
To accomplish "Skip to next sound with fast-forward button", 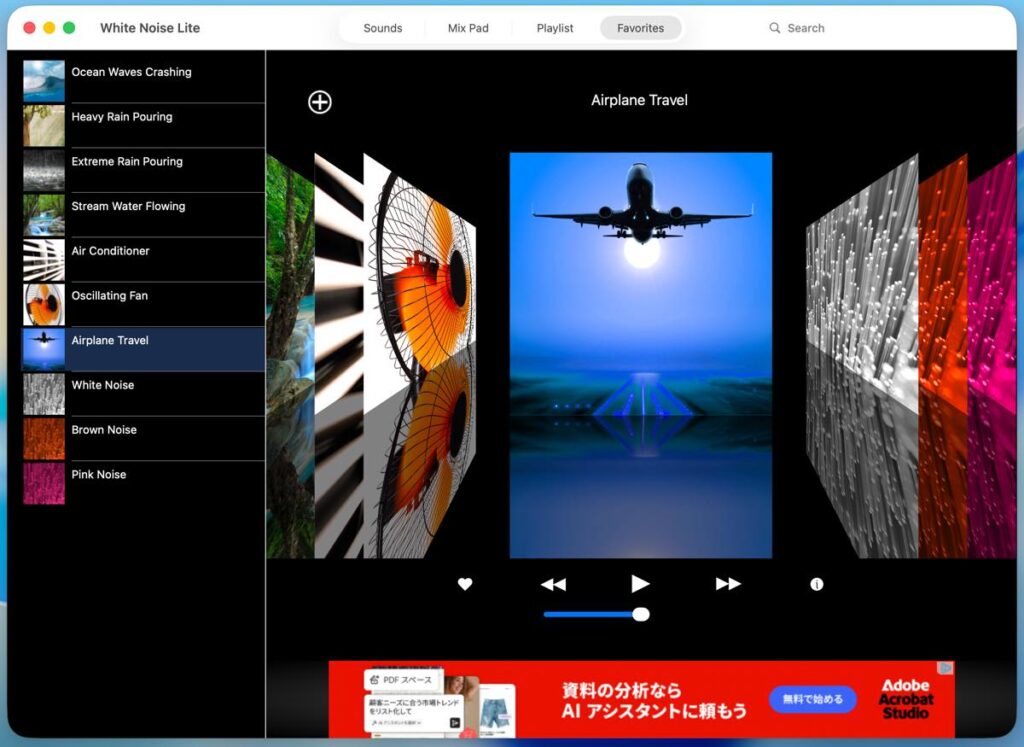I will 728,584.
